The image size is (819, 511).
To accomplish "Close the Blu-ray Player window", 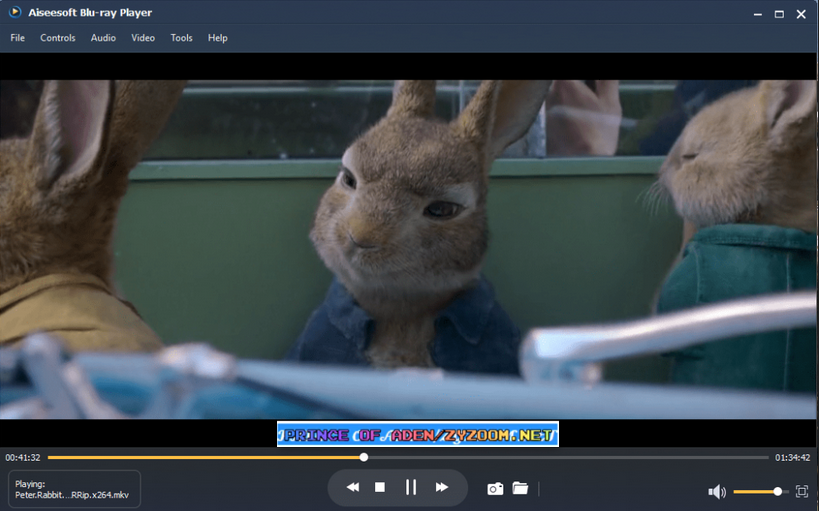I will pos(801,14).
